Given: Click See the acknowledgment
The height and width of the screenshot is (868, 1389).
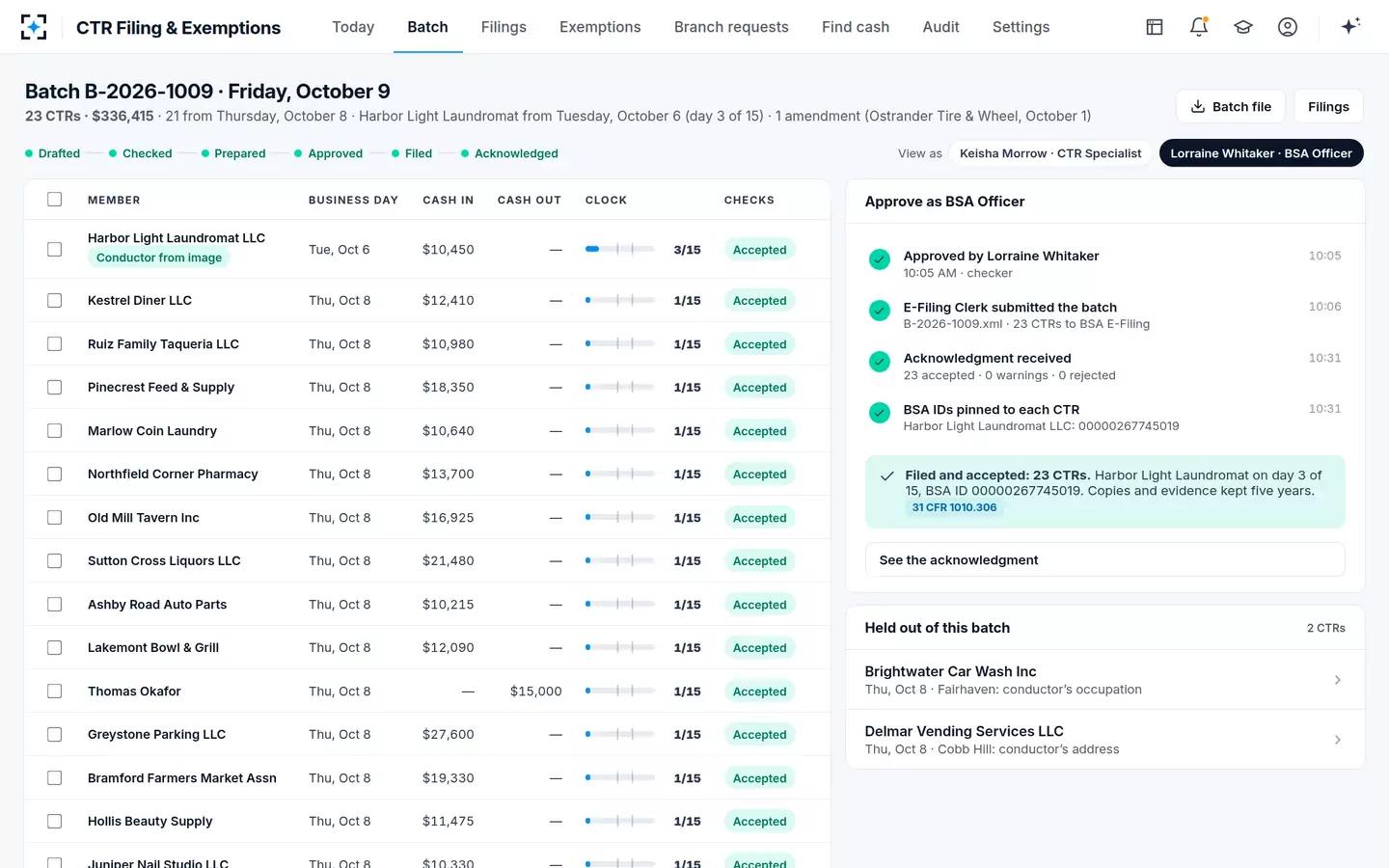Looking at the screenshot, I should coord(1104,560).
